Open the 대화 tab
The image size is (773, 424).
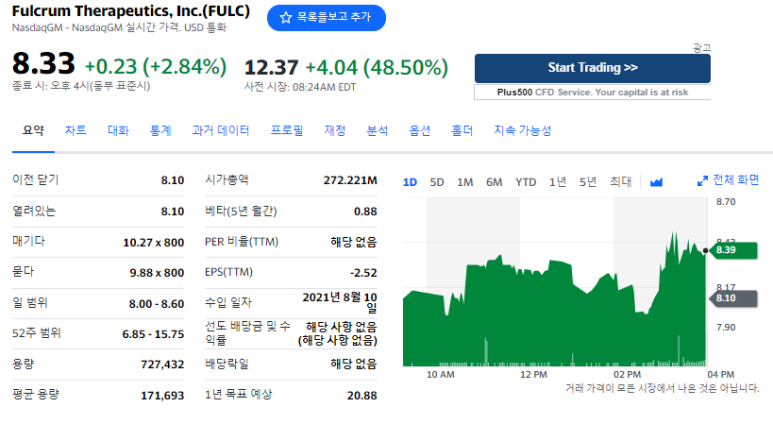point(118,130)
